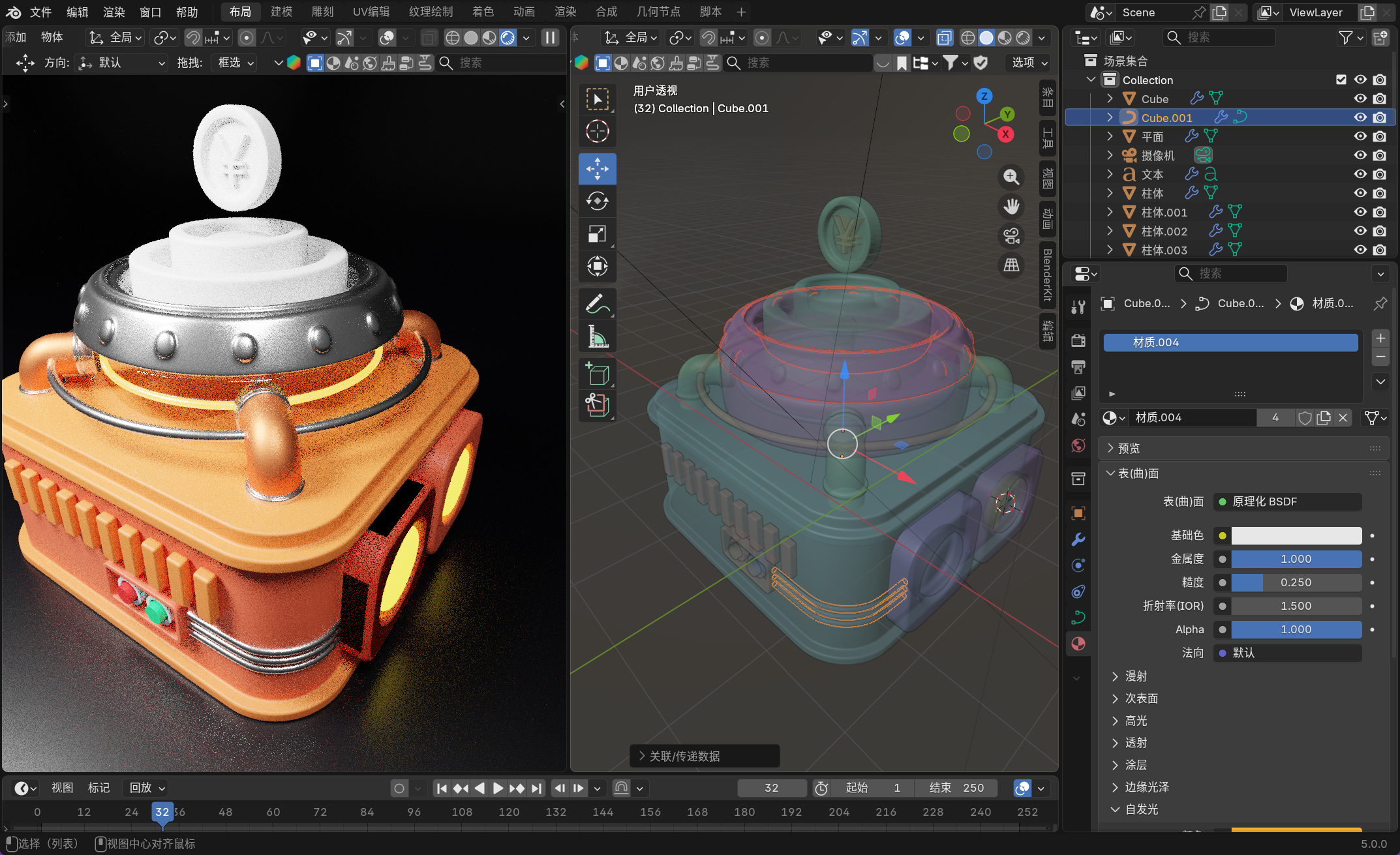The width and height of the screenshot is (1400, 855).
Task: Expand the 次表面 material section
Action: tap(1142, 698)
